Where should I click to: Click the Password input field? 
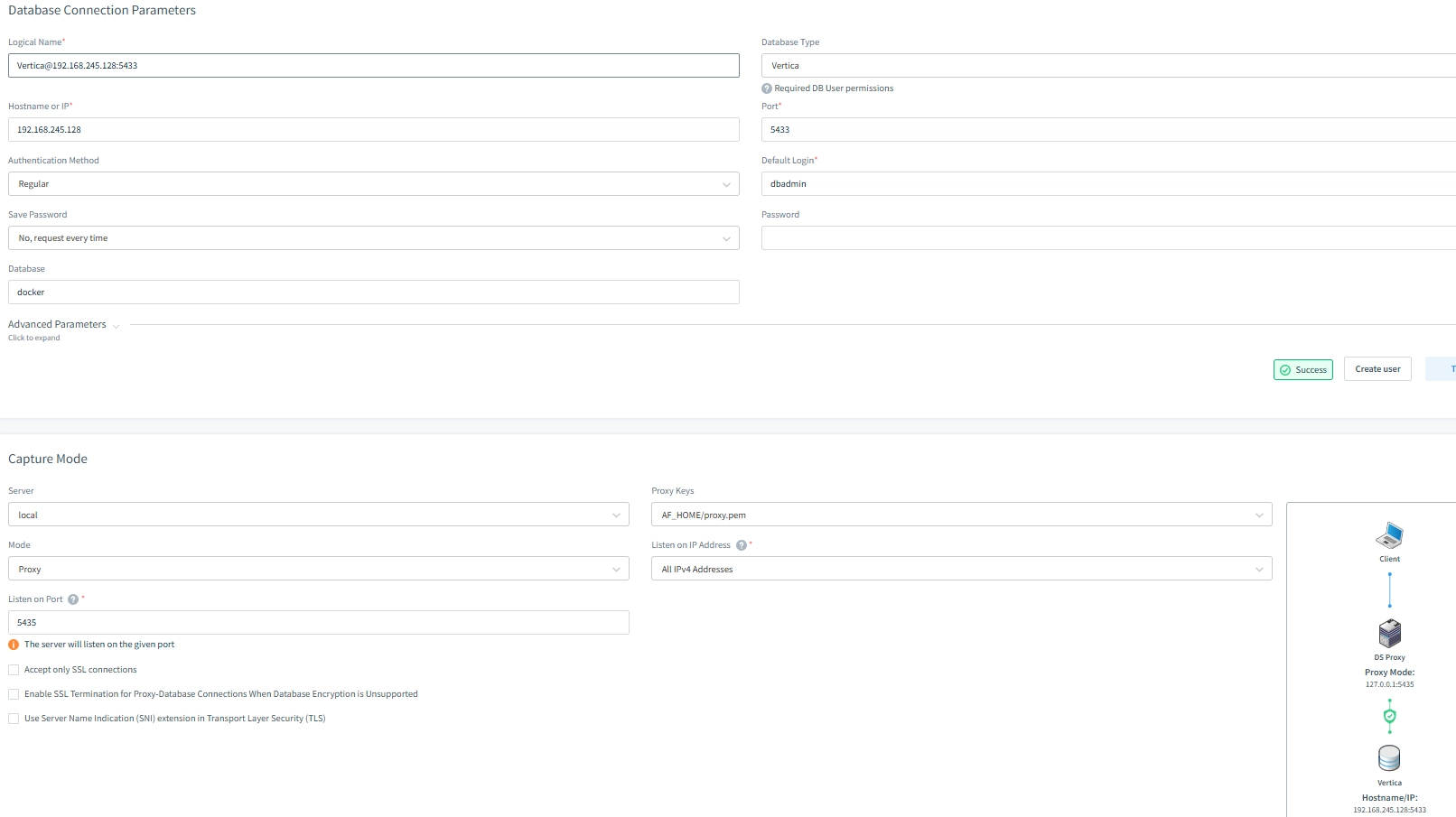click(x=1107, y=238)
